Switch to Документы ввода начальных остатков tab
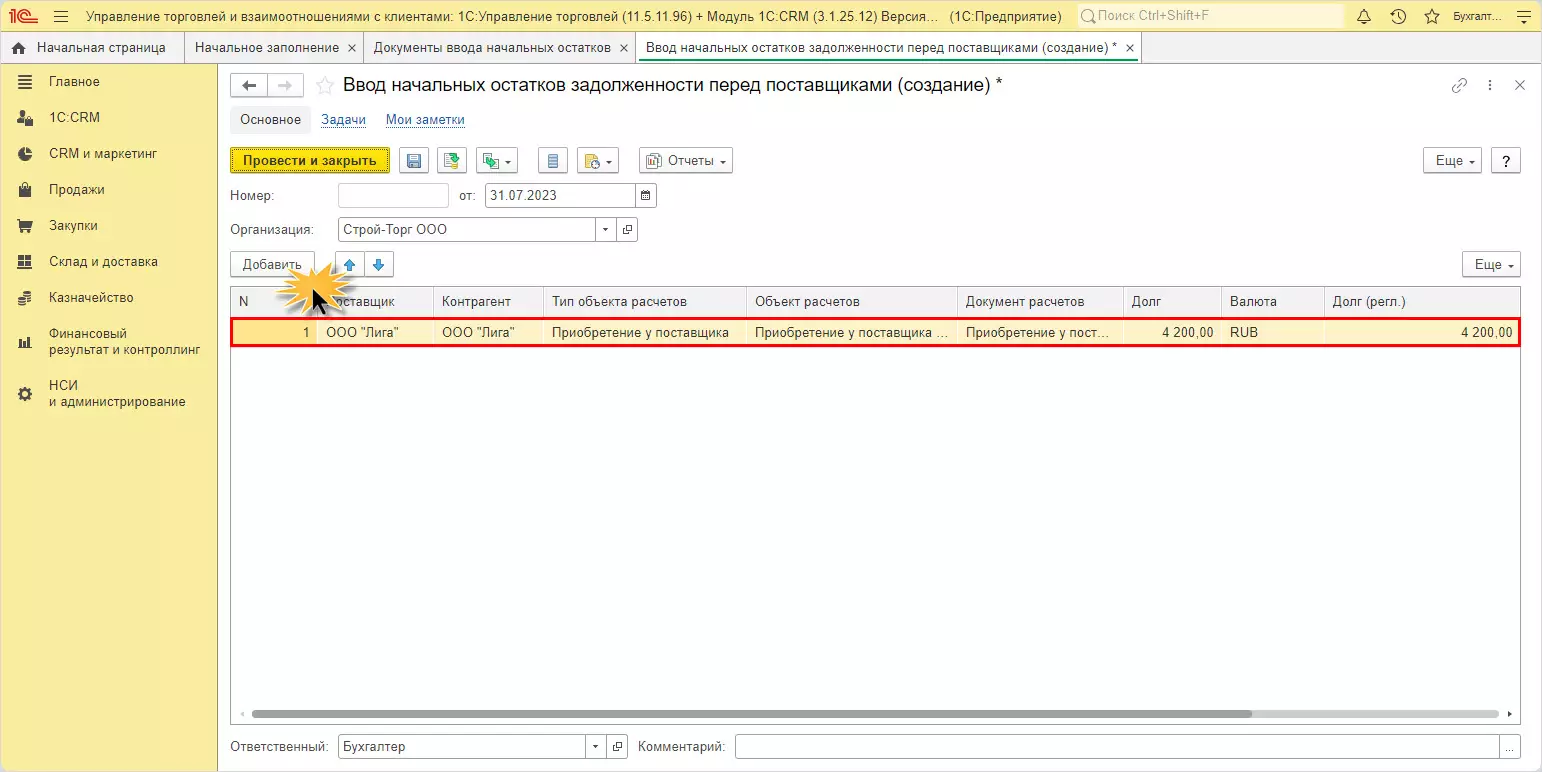This screenshot has height=772, width=1542. click(x=501, y=48)
